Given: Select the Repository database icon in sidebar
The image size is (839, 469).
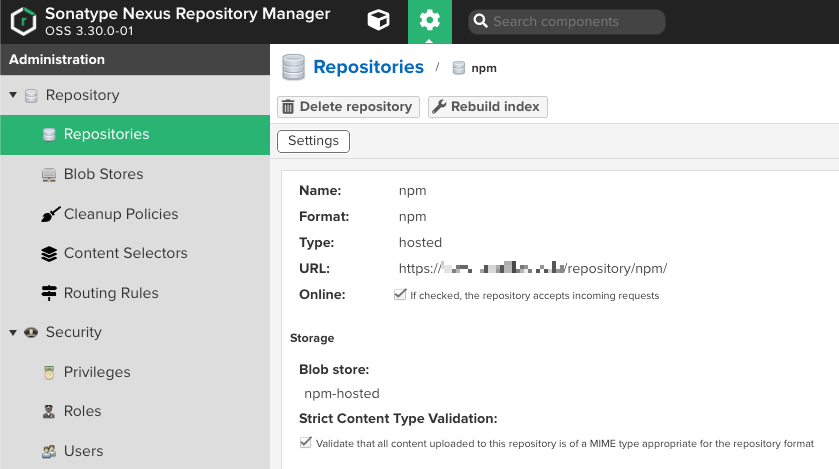Looking at the screenshot, I should coord(32,96).
